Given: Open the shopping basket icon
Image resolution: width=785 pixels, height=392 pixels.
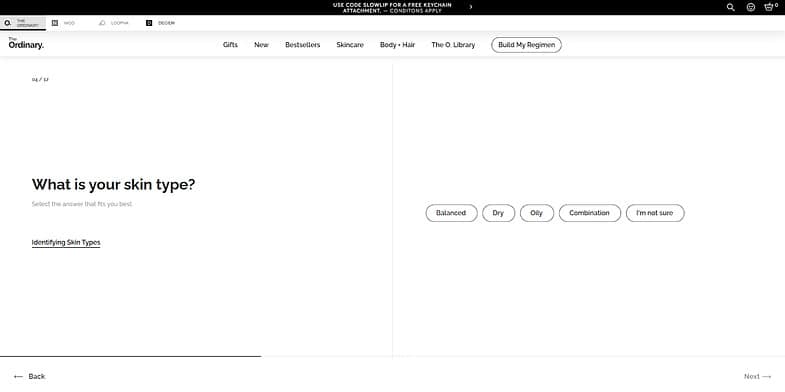Looking at the screenshot, I should [770, 7].
